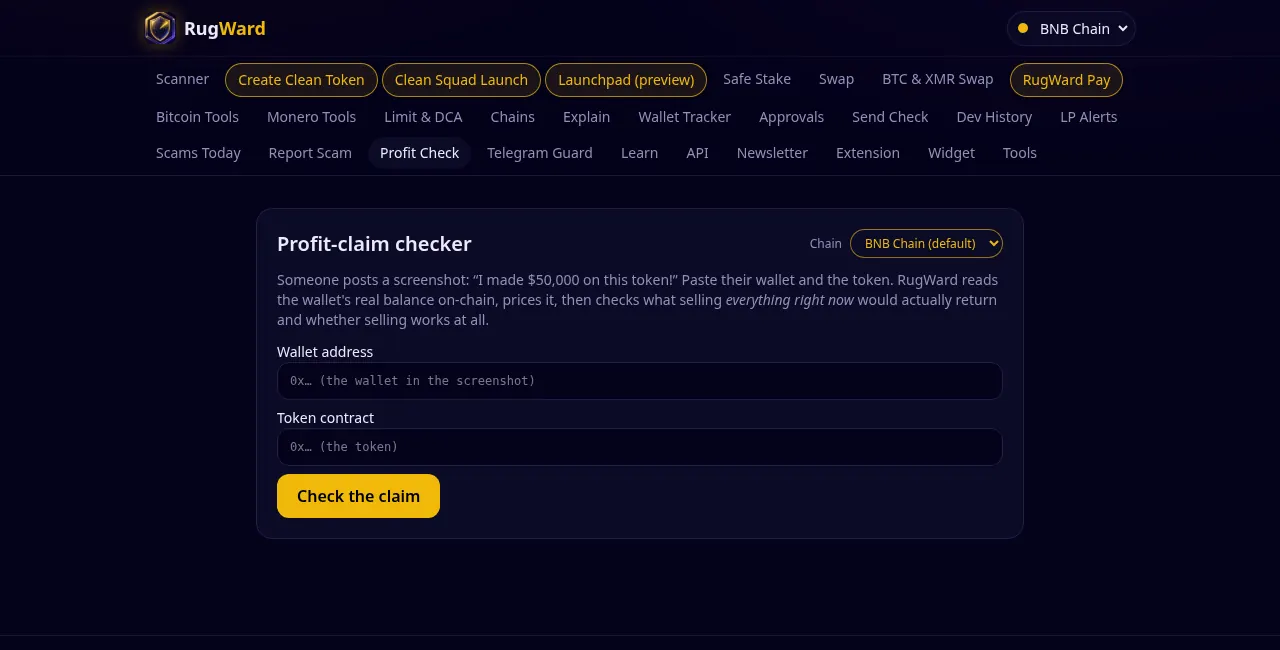Open the Safe Stake link
Viewport: 1280px width, 650px height.
[x=757, y=79]
